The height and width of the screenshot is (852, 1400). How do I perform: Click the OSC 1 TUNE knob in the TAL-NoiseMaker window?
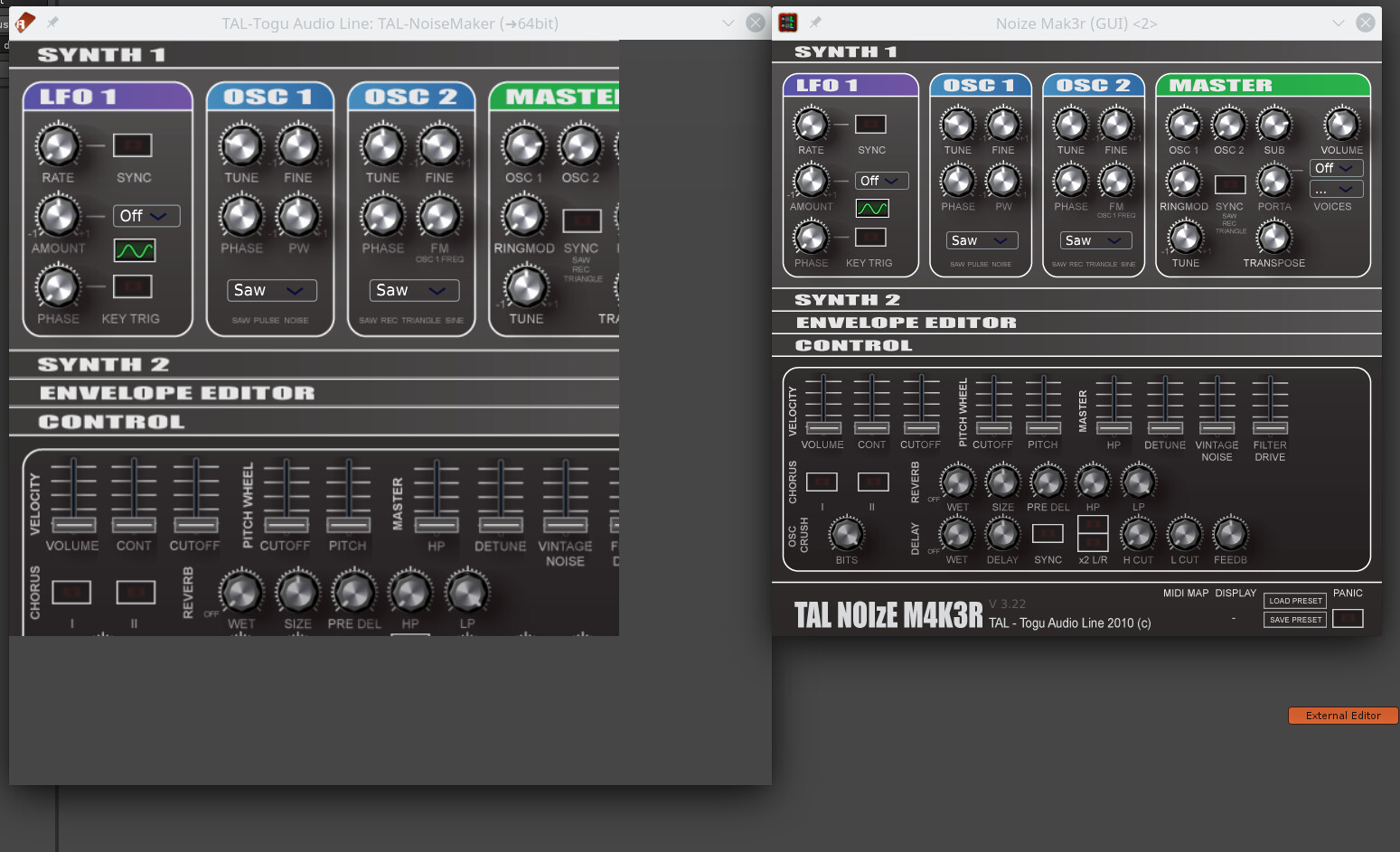242,146
